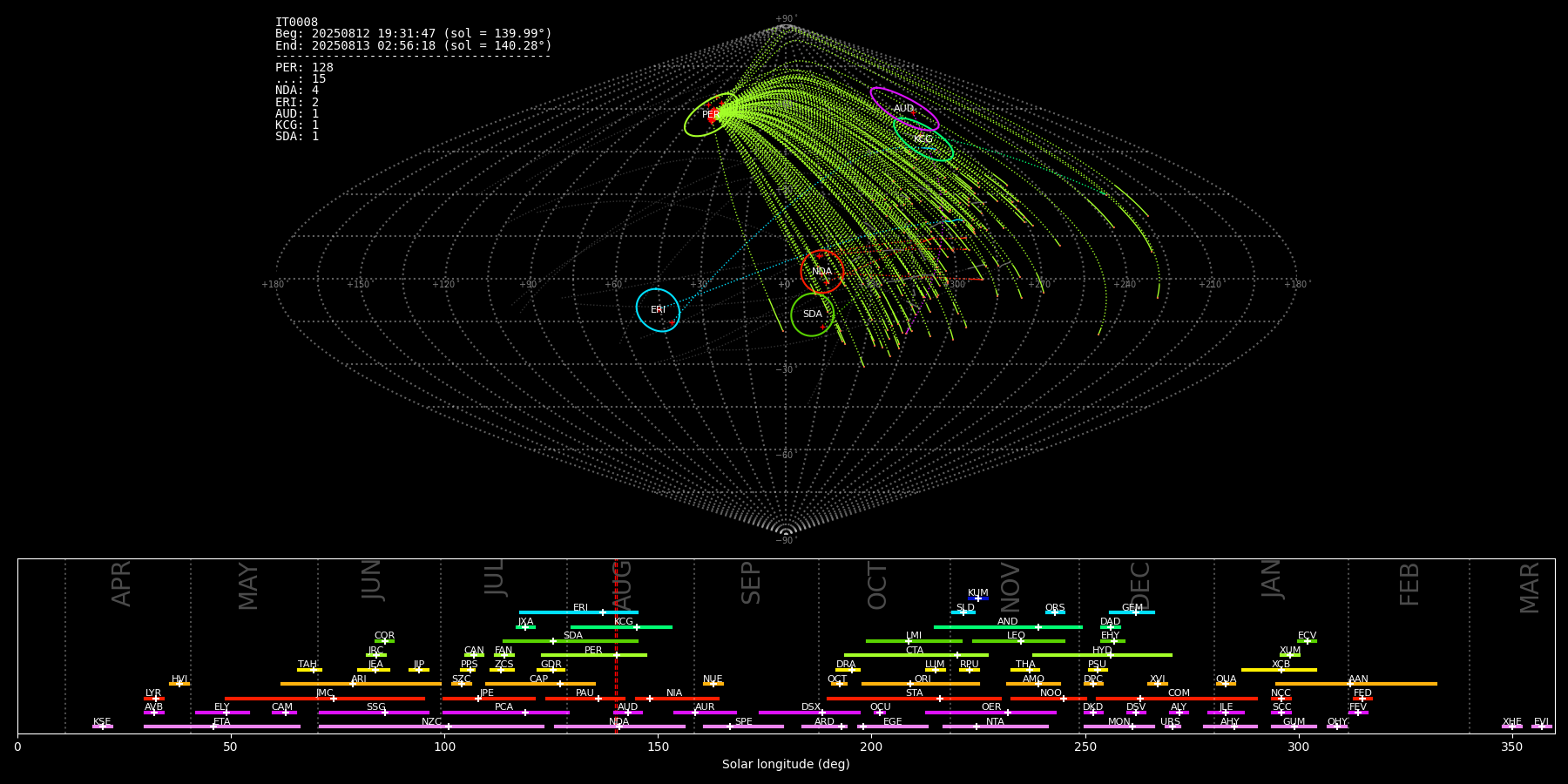This screenshot has width=1568, height=784.
Task: Click the green SDA radiant circle on map
Action: pos(813,314)
